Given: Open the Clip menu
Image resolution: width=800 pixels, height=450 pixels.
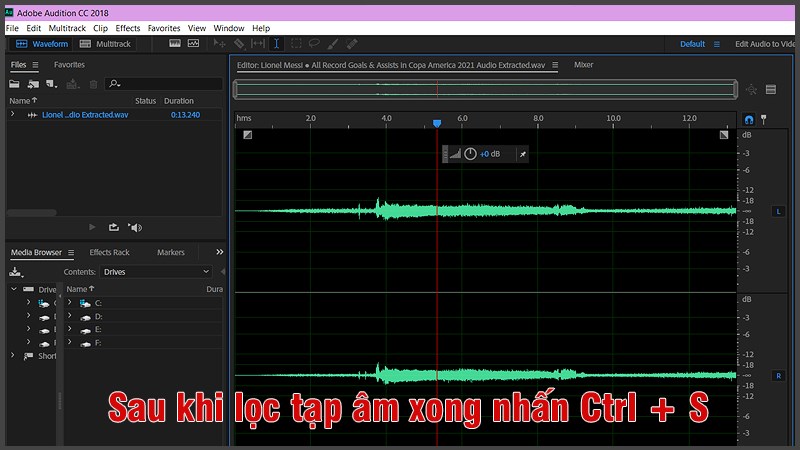Looking at the screenshot, I should 101,28.
